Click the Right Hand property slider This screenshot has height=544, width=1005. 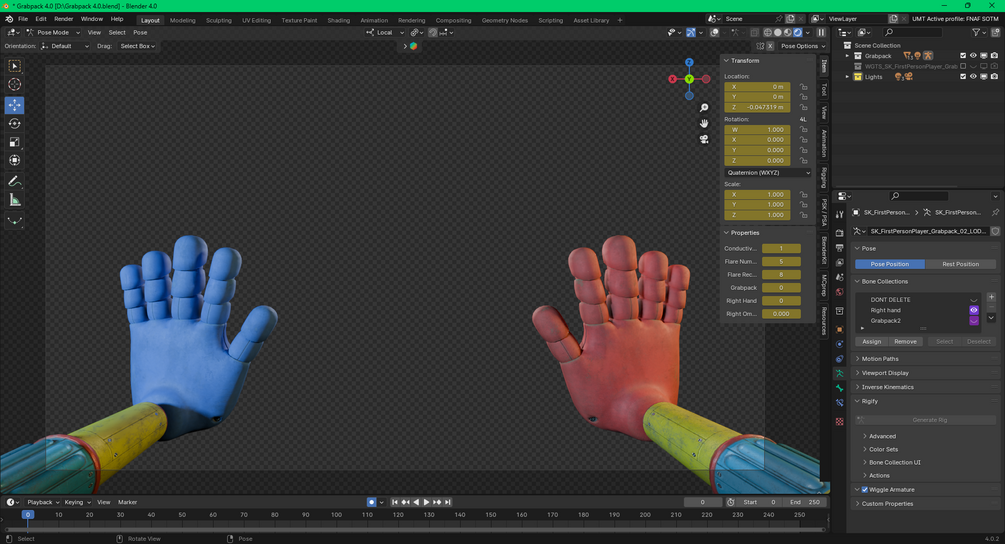pos(781,301)
